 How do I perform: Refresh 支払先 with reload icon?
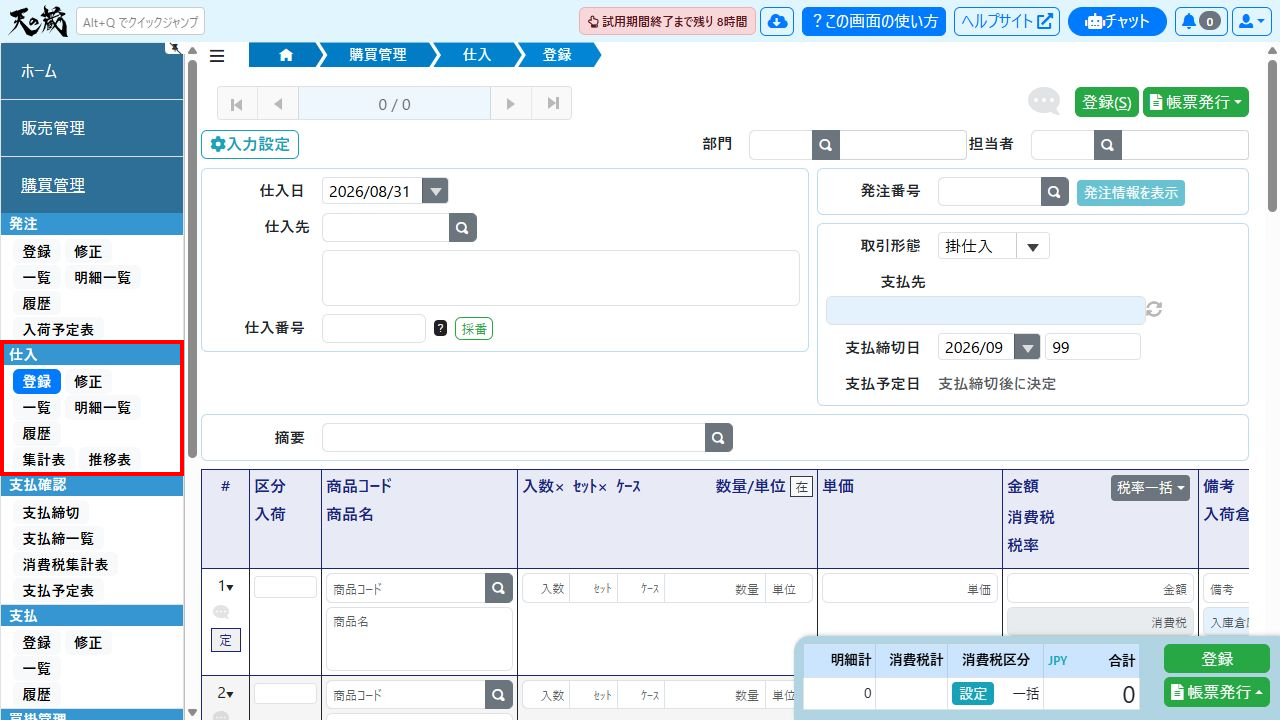(x=1154, y=310)
